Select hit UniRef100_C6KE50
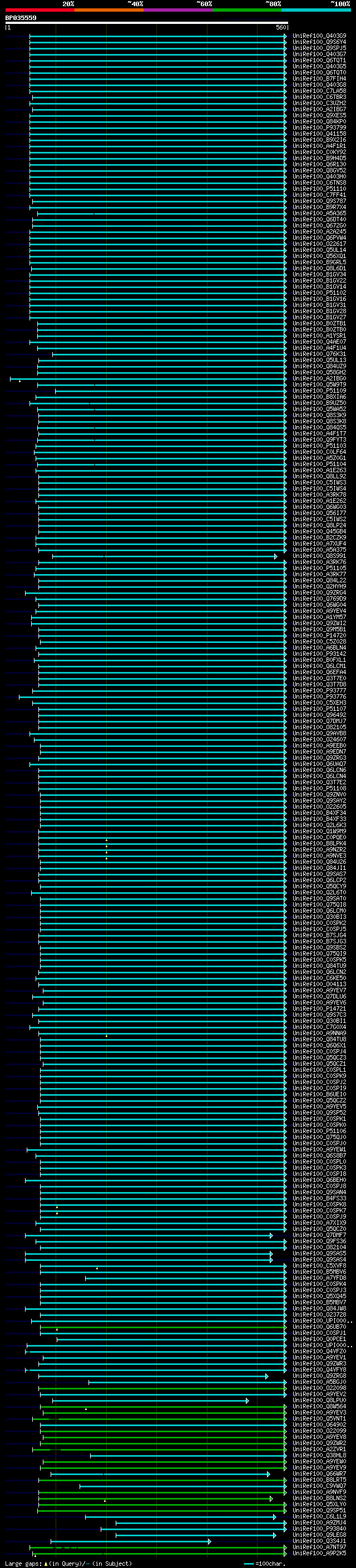 [x=319, y=977]
